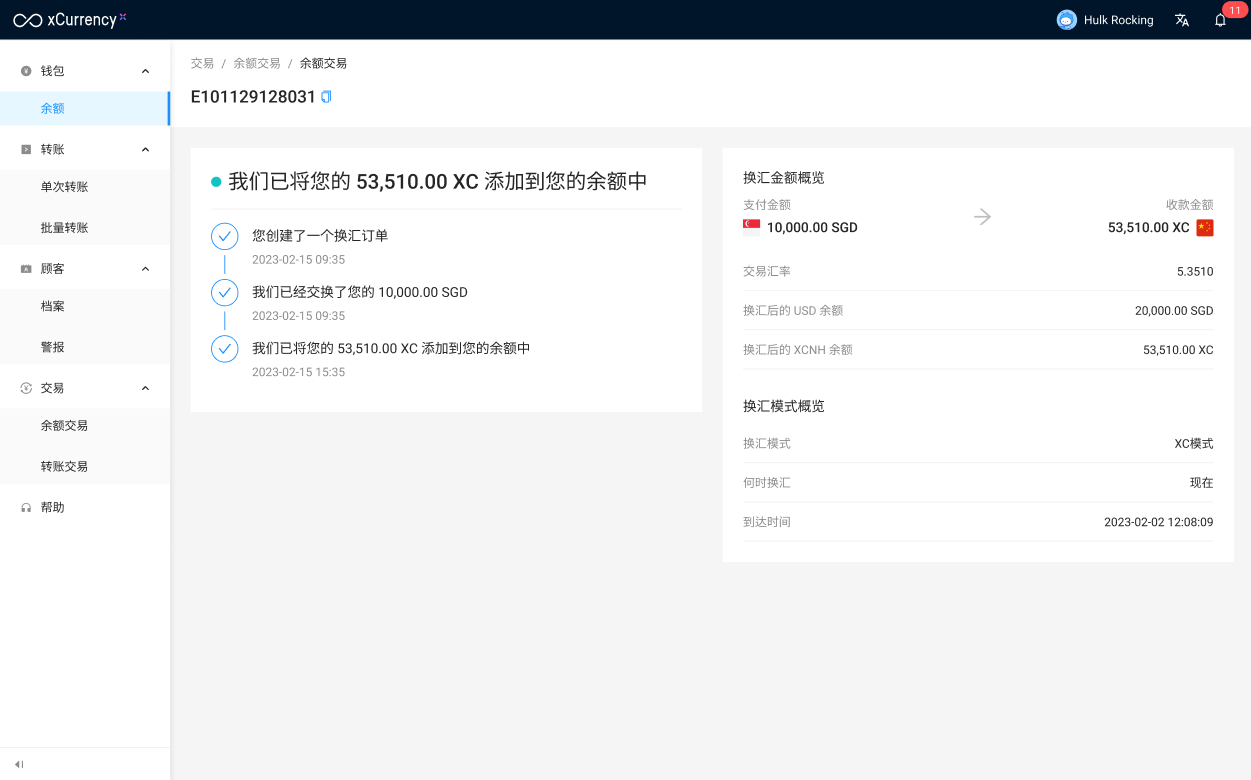Click the 钱包 wallet icon
Viewport: 1251px width, 780px height.
(x=26, y=71)
